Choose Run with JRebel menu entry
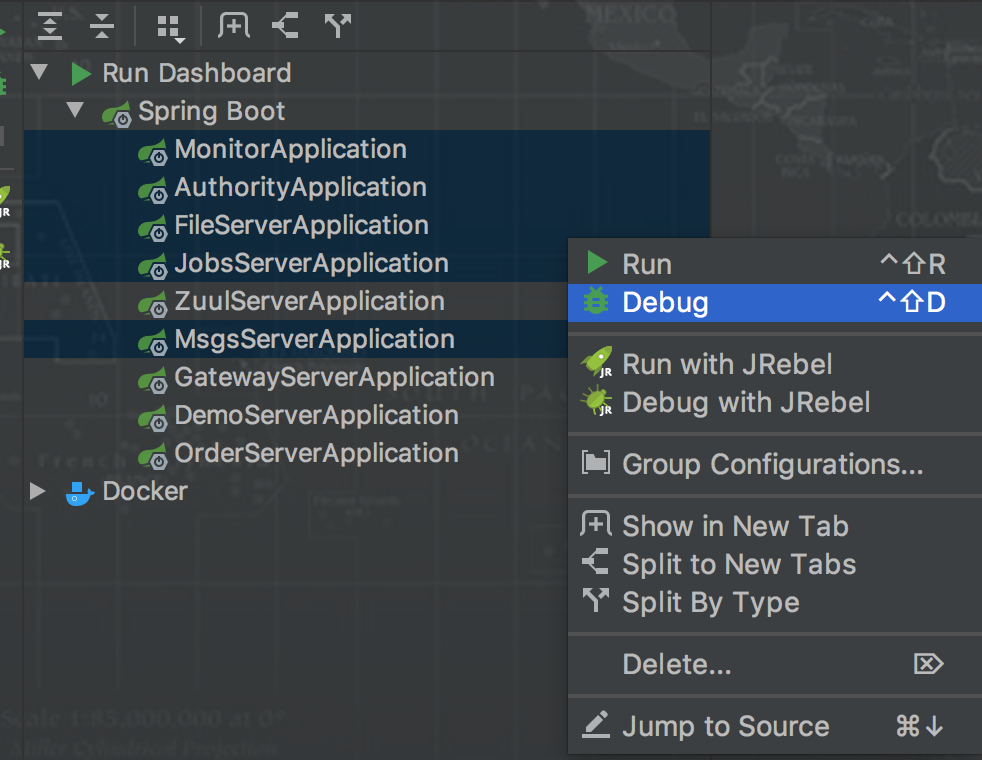The height and width of the screenshot is (760, 982). tap(775, 364)
